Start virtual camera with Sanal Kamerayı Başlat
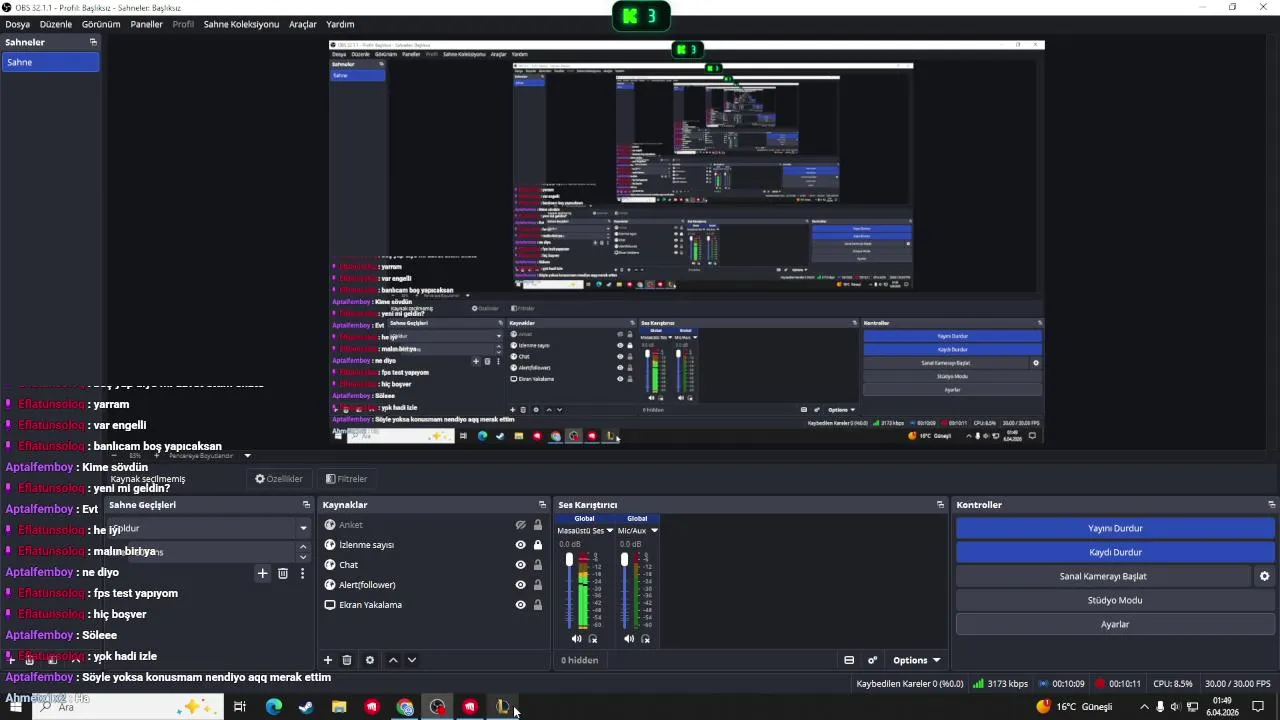Screen dimensions: 1280x720 (1103, 576)
